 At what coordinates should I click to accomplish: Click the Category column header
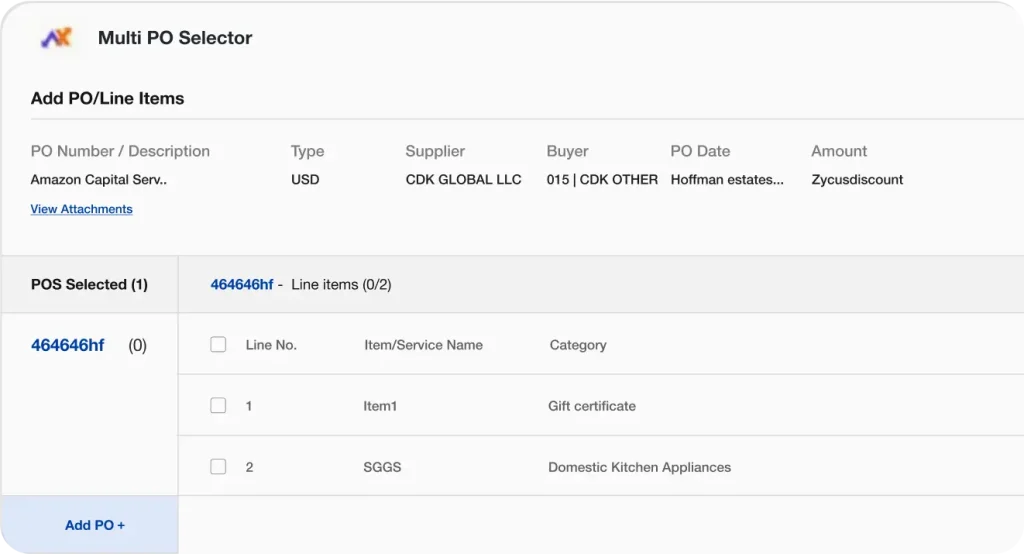pos(578,345)
